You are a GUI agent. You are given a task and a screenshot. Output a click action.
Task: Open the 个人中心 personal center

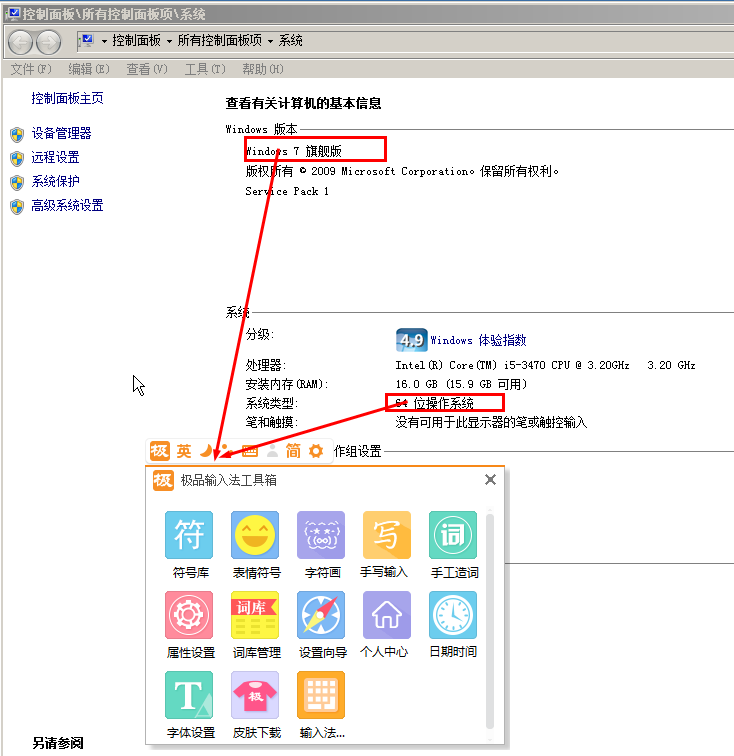pos(386,624)
